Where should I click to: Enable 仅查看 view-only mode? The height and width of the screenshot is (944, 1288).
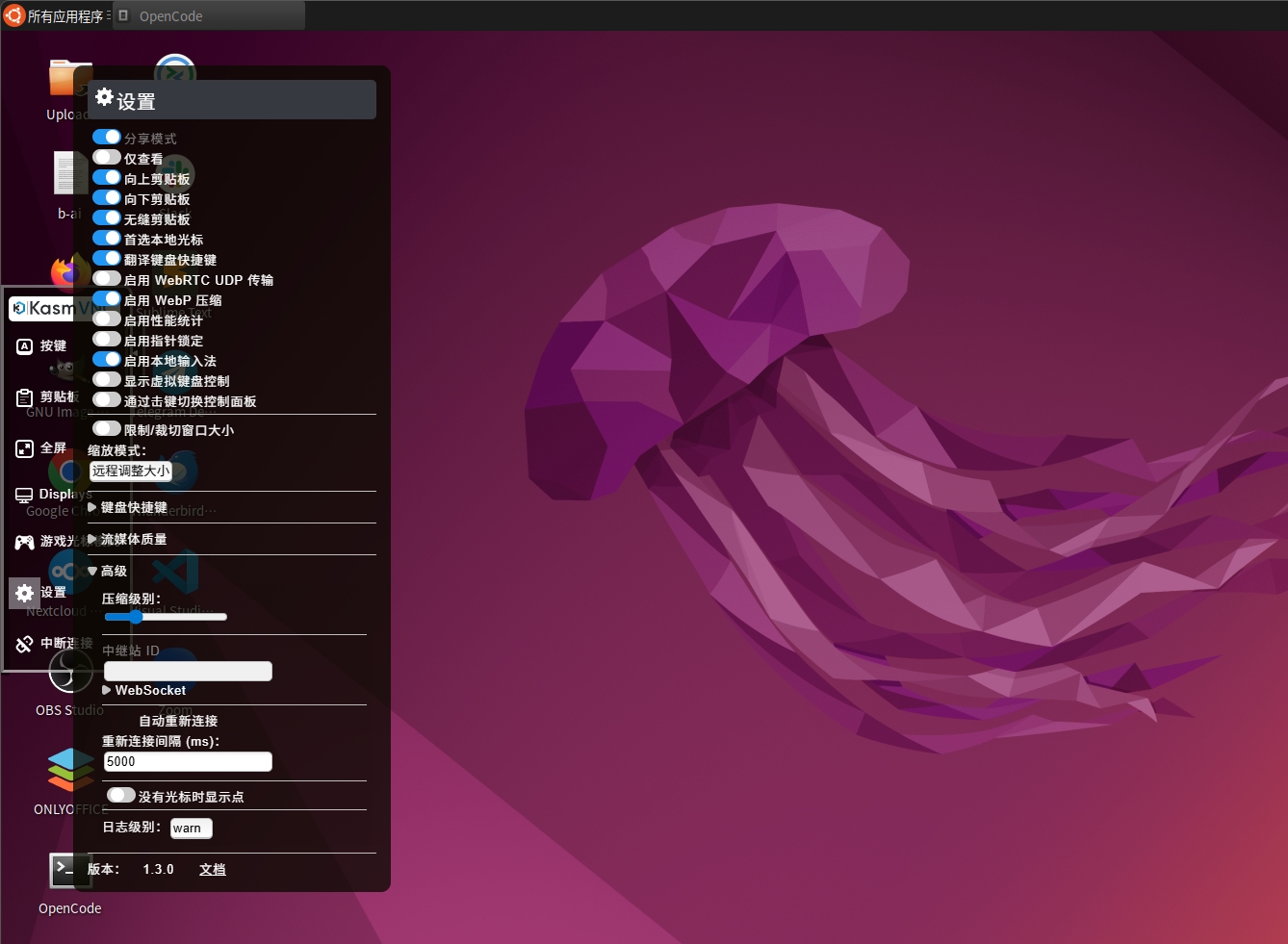pyautogui.click(x=107, y=158)
